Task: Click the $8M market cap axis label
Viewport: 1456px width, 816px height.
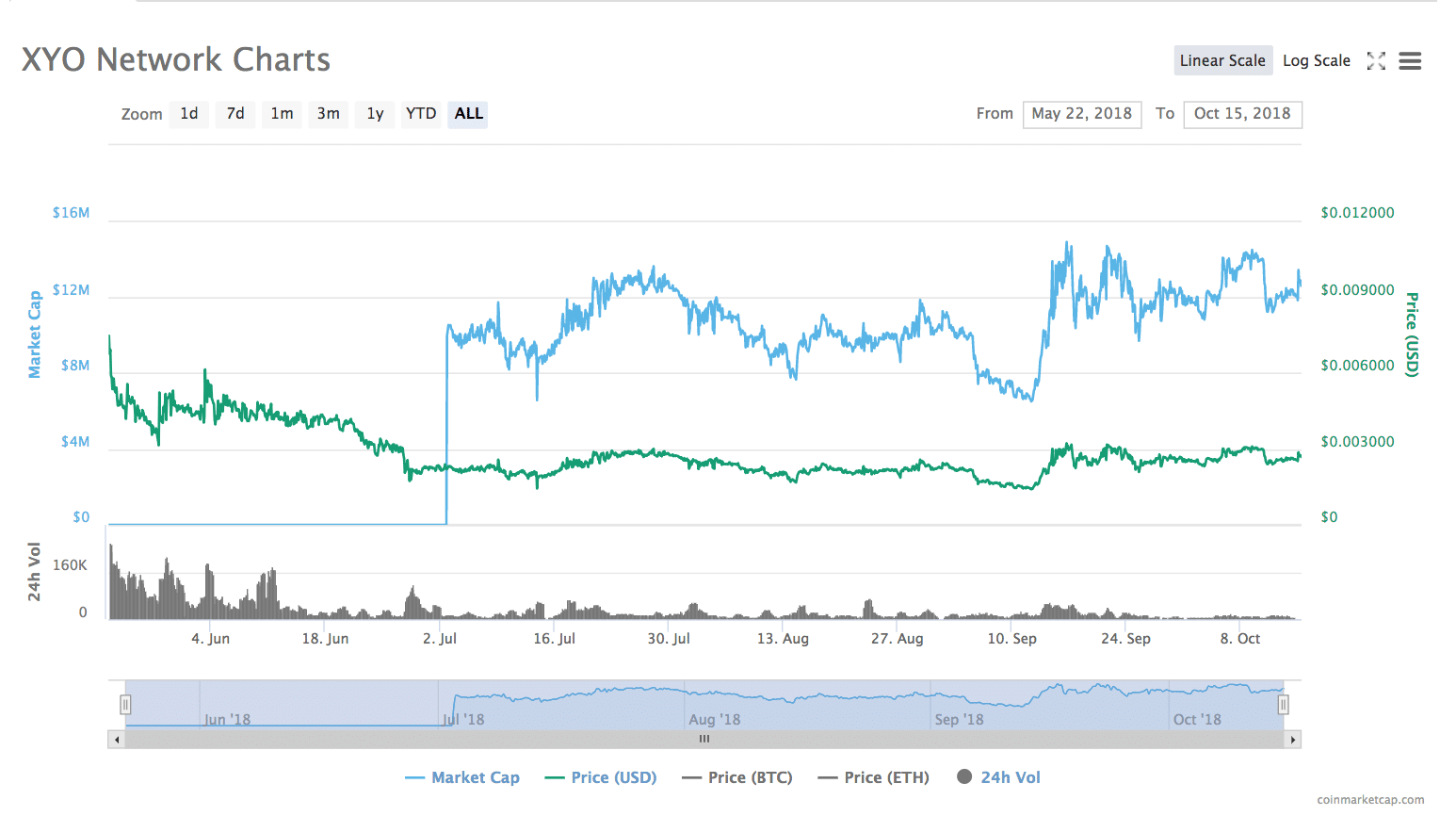Action: click(x=75, y=366)
